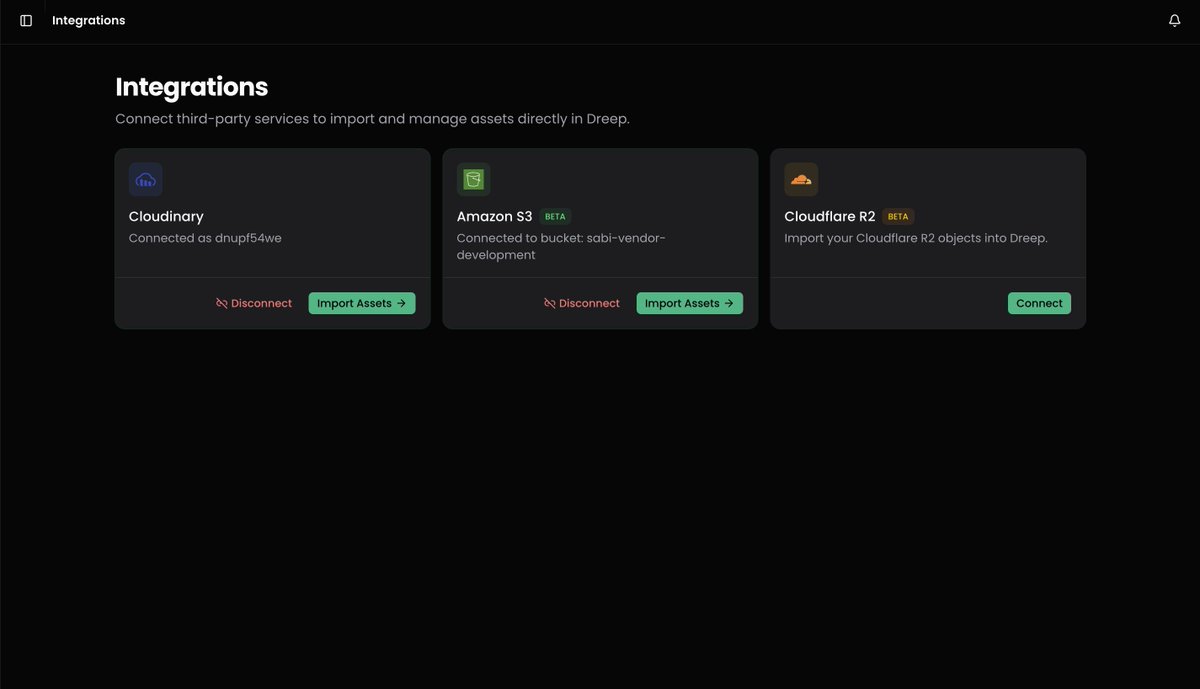
Task: Disconnect the Amazon S3 integration
Action: click(x=582, y=303)
